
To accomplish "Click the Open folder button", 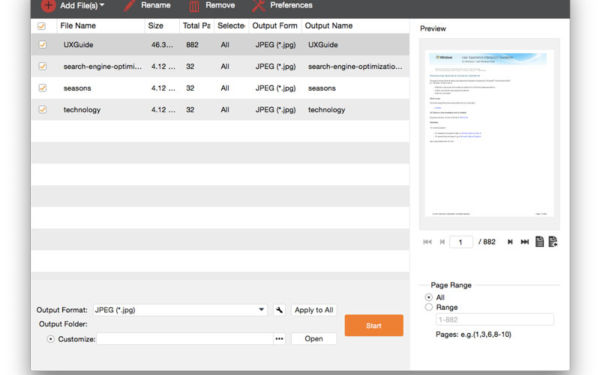I will [314, 339].
